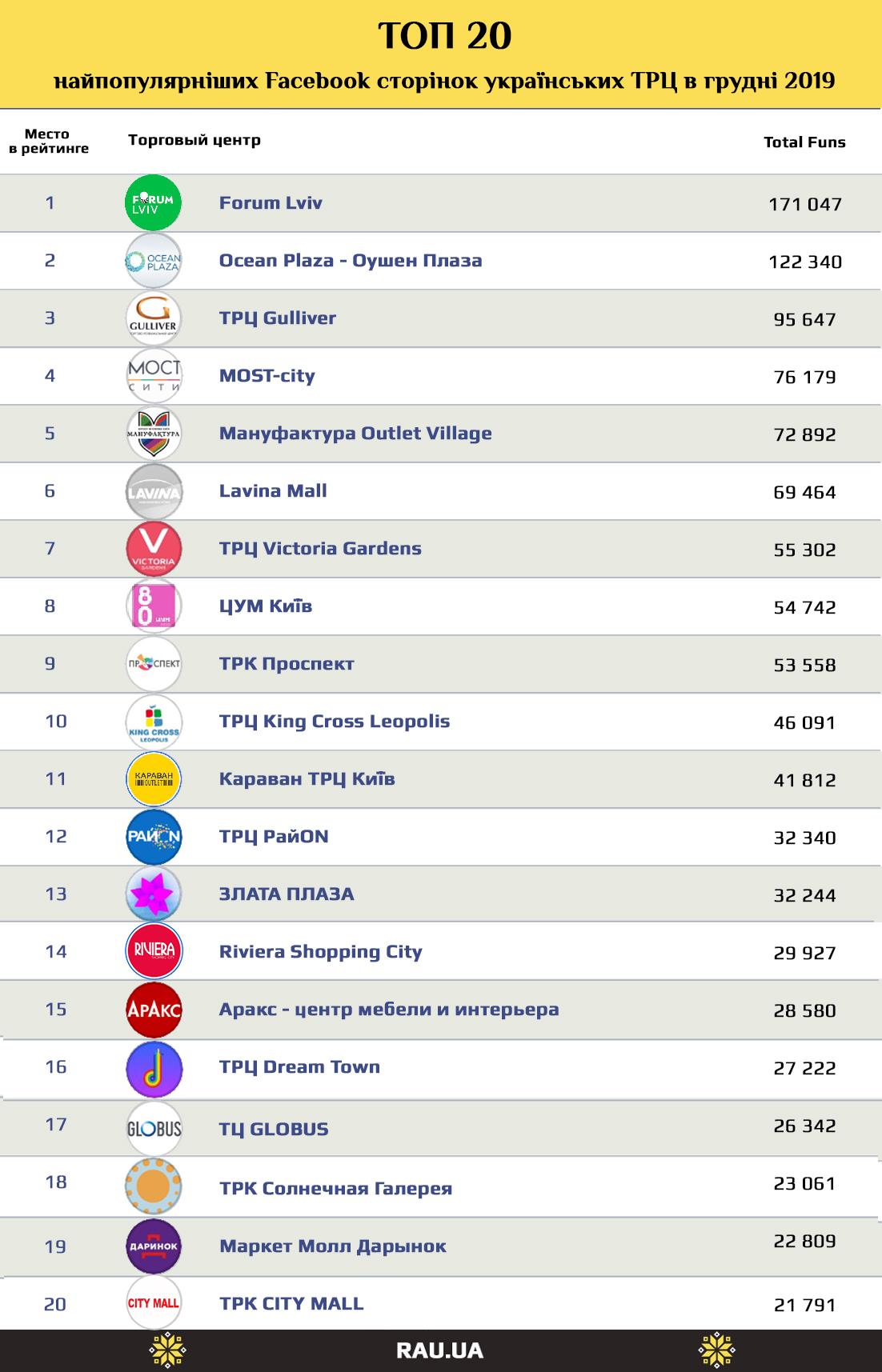This screenshot has width=882, height=1372.
Task: Click the King Cross Leopolis logo
Action: [x=154, y=722]
